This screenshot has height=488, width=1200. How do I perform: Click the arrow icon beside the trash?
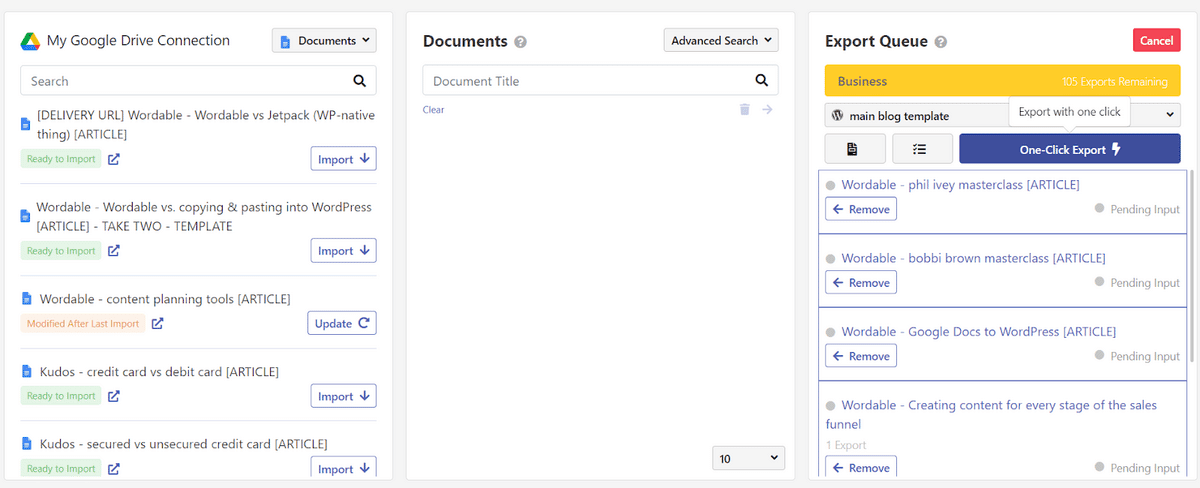click(767, 110)
